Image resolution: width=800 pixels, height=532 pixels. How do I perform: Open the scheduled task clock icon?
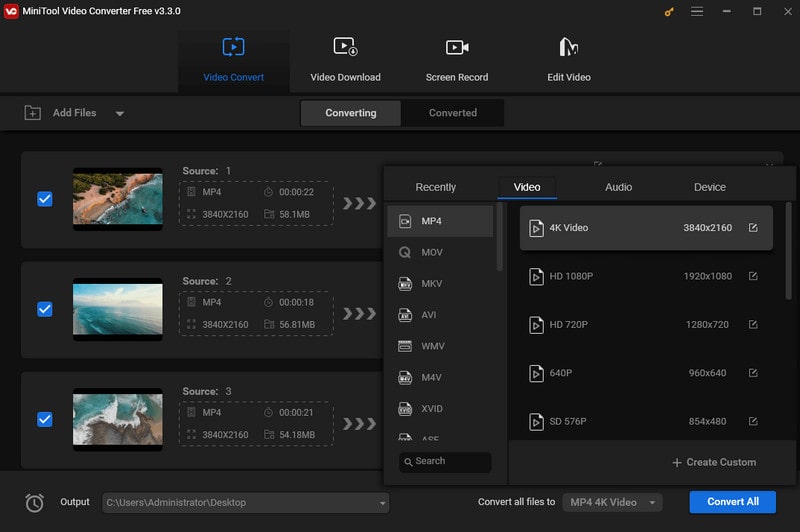[34, 503]
